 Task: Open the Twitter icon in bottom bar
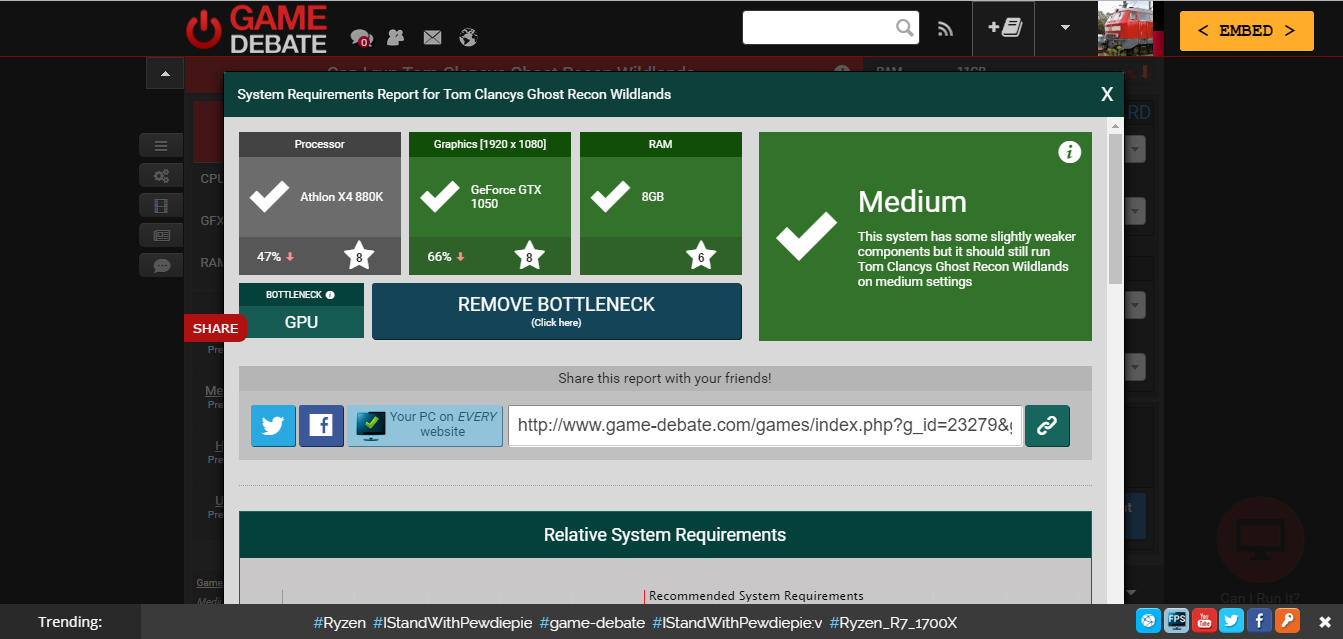(1231, 621)
